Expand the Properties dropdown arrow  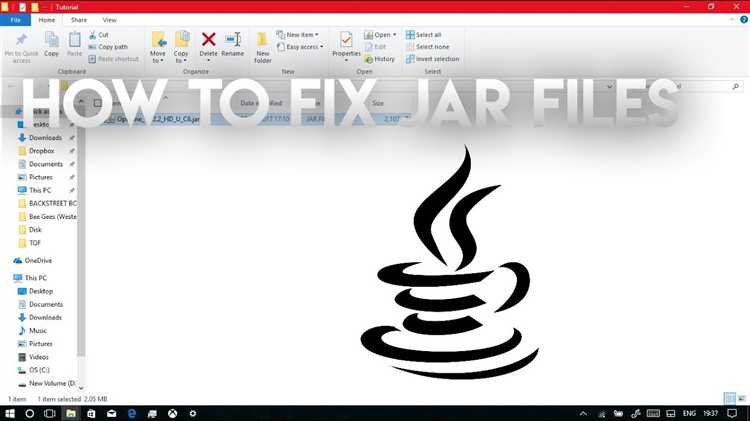point(346,61)
